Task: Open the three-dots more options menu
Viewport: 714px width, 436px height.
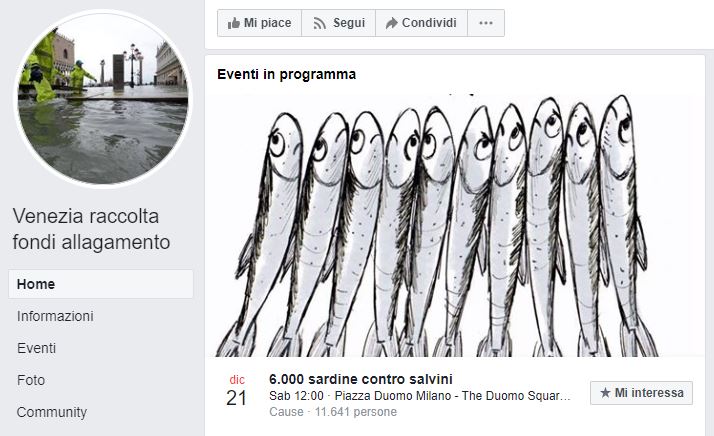Action: [486, 23]
